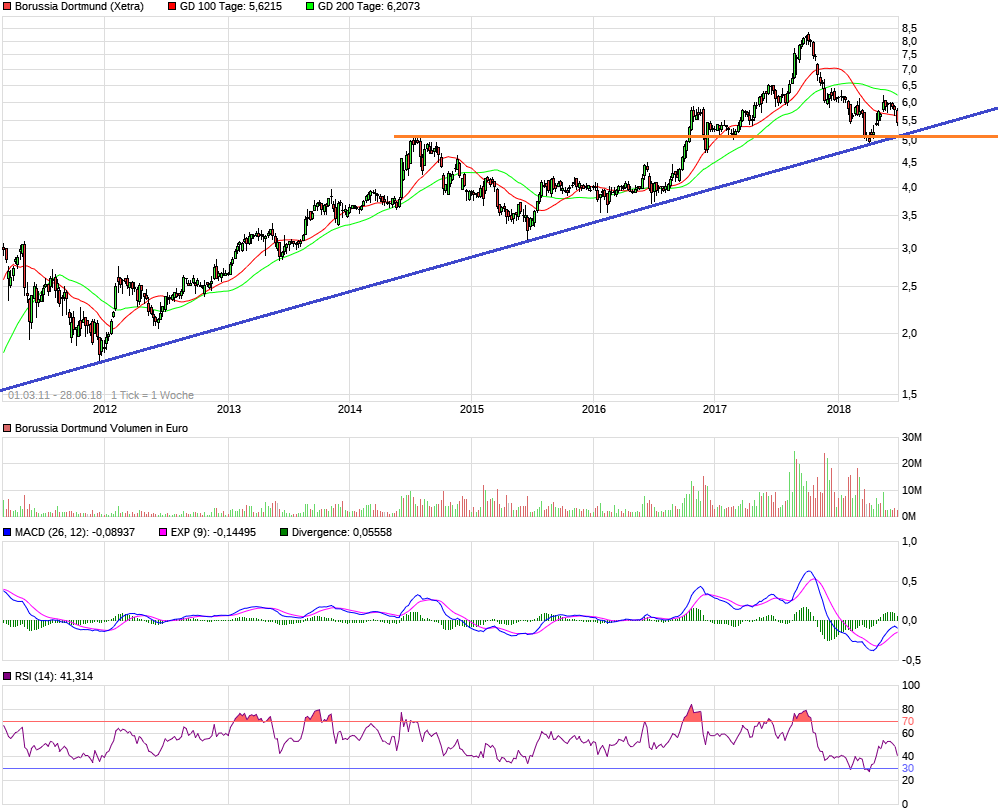Click the 0,5 MACD axis label
998x812 pixels.
pos(910,581)
